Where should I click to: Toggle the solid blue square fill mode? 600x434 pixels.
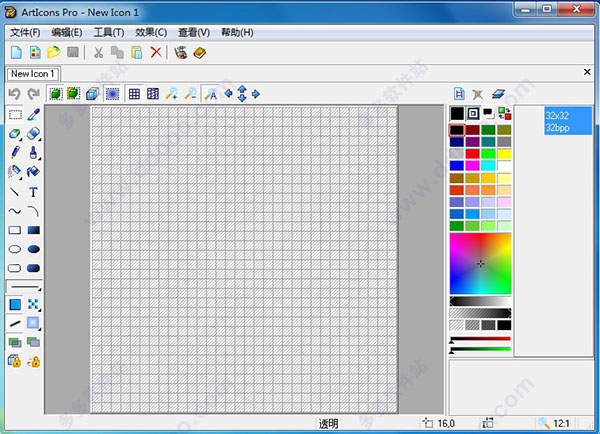pos(15,305)
